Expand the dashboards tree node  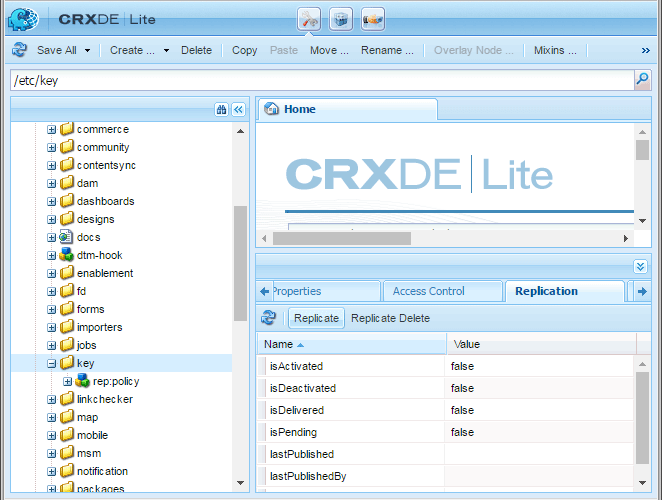(x=52, y=201)
